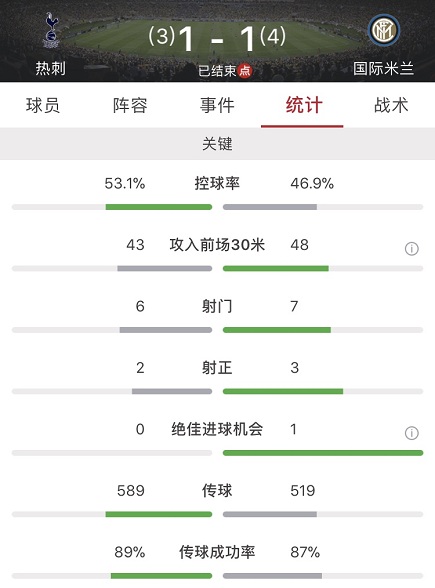
Task: Click Inter's green 射门 shots bar
Action: [277, 330]
